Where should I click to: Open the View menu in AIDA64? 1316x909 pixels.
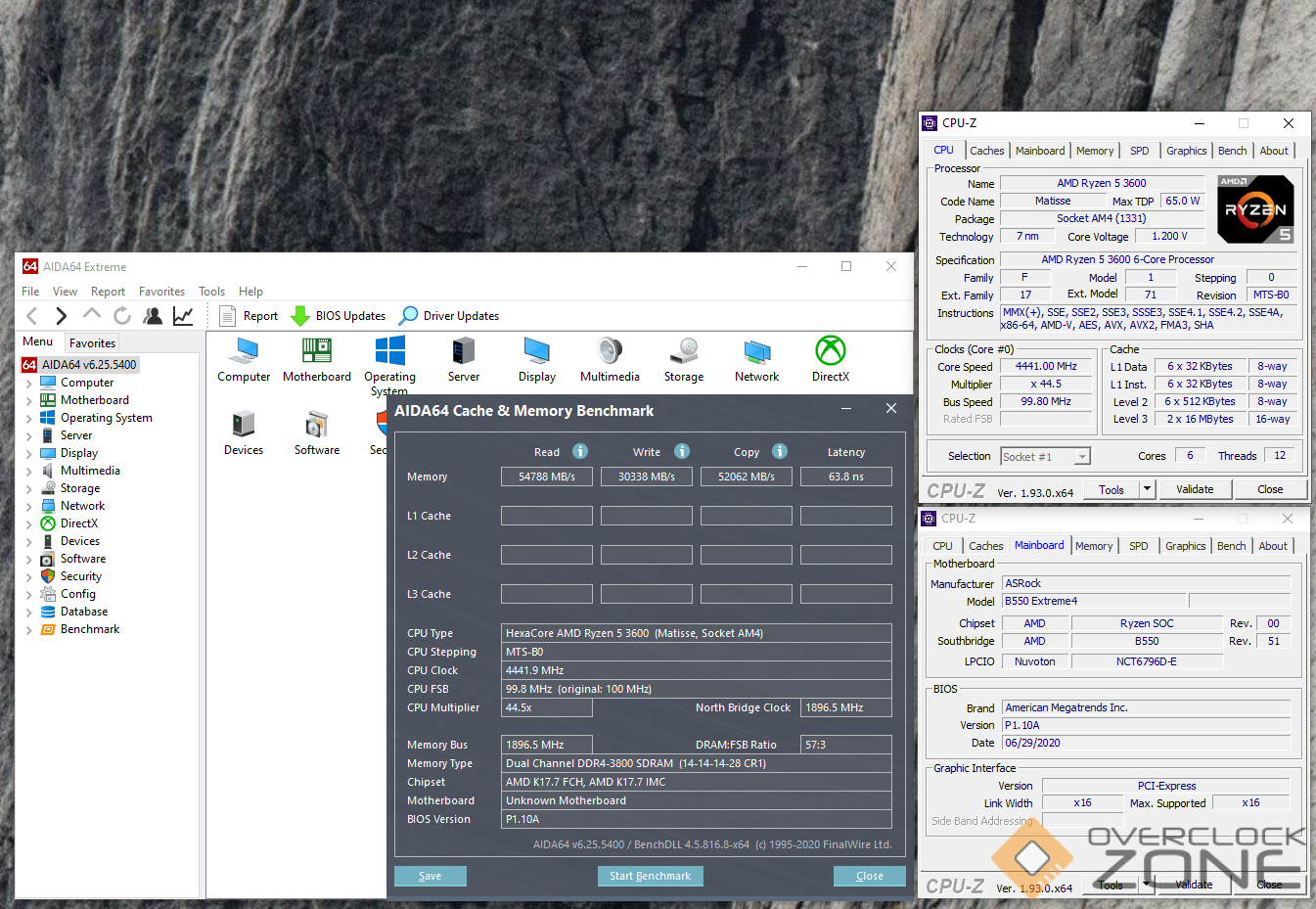(65, 292)
